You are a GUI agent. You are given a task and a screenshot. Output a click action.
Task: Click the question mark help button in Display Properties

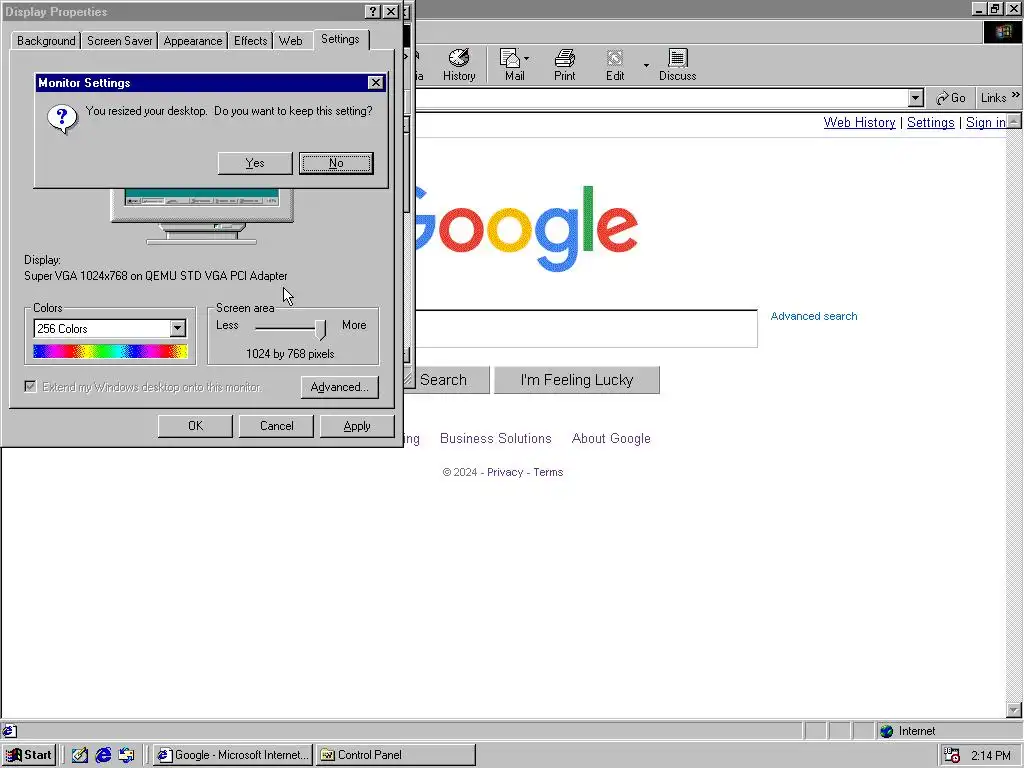pos(372,11)
